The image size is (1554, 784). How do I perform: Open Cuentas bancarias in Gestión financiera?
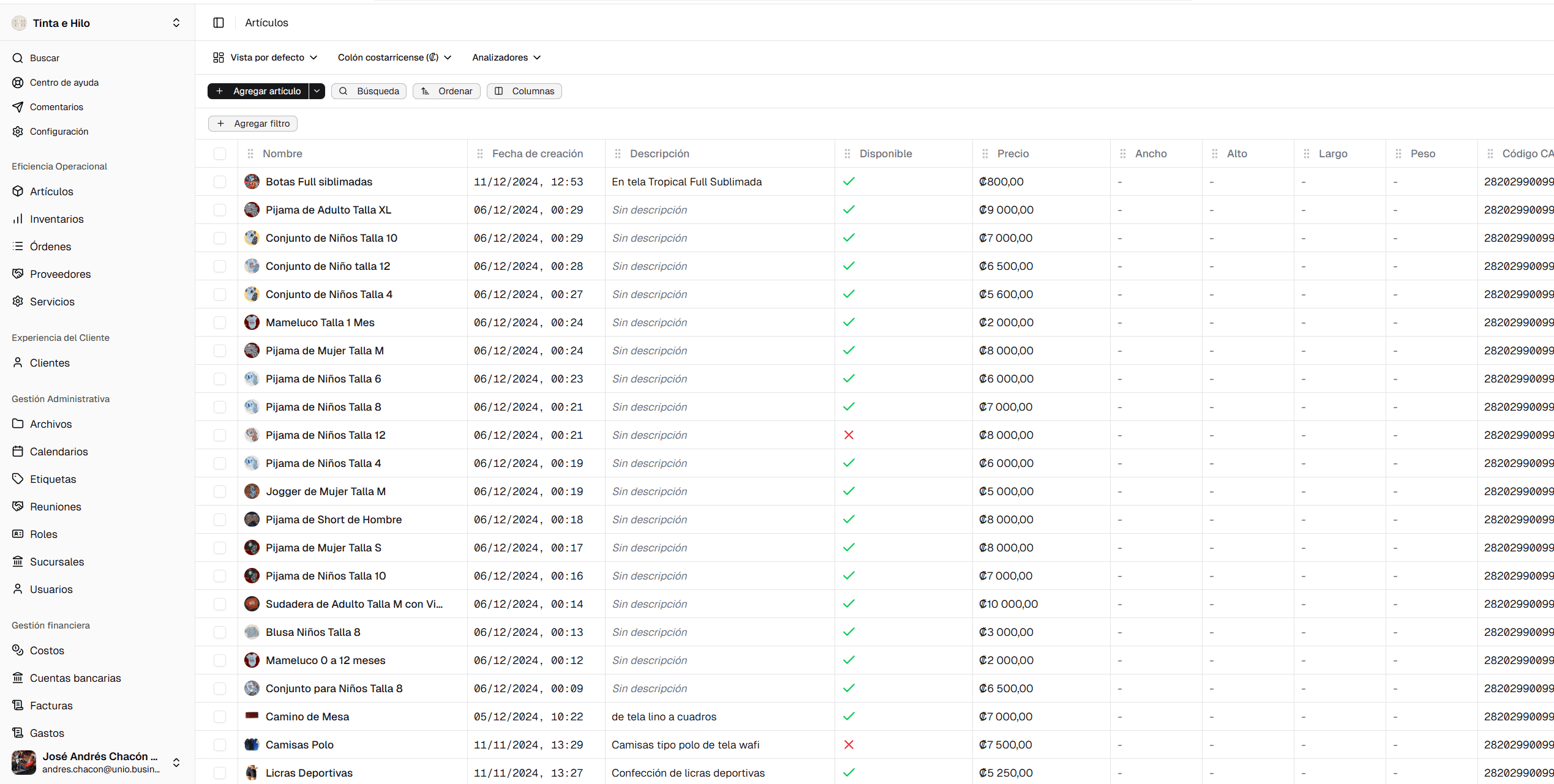coord(75,678)
